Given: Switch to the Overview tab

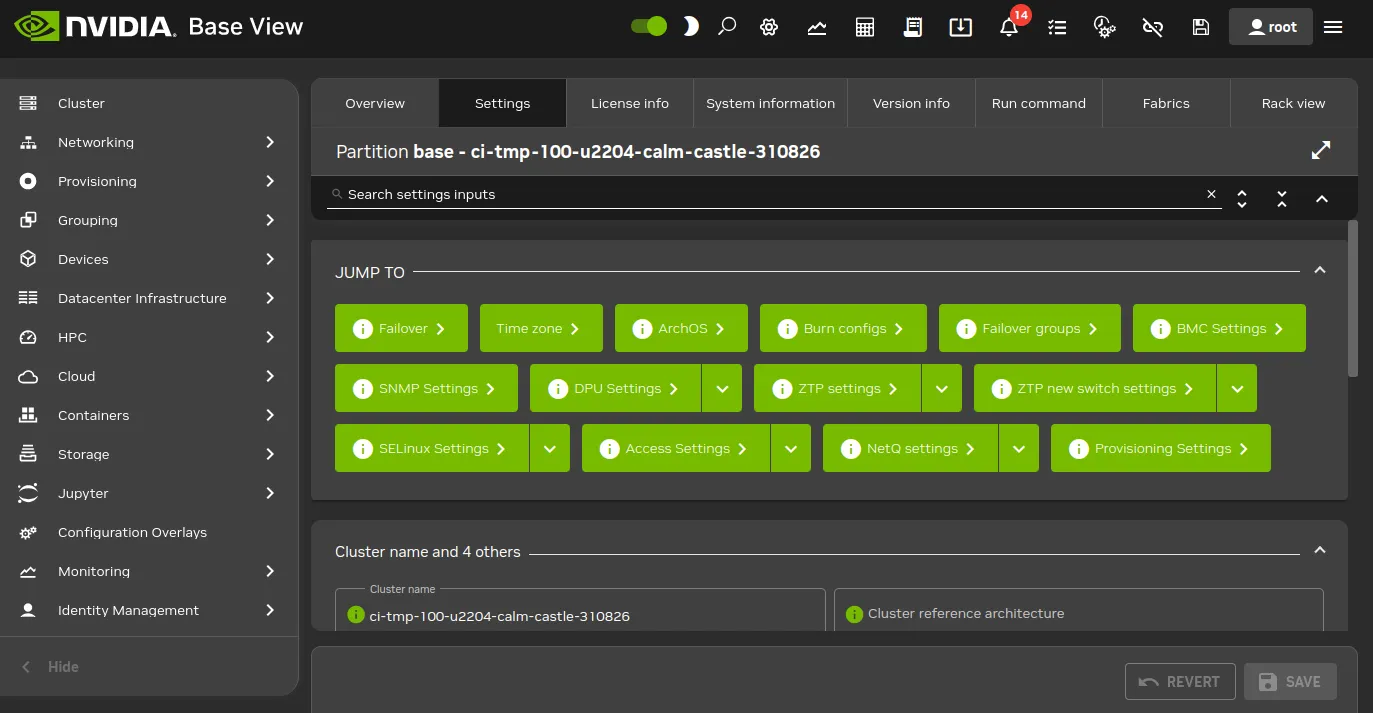Looking at the screenshot, I should pos(375,103).
